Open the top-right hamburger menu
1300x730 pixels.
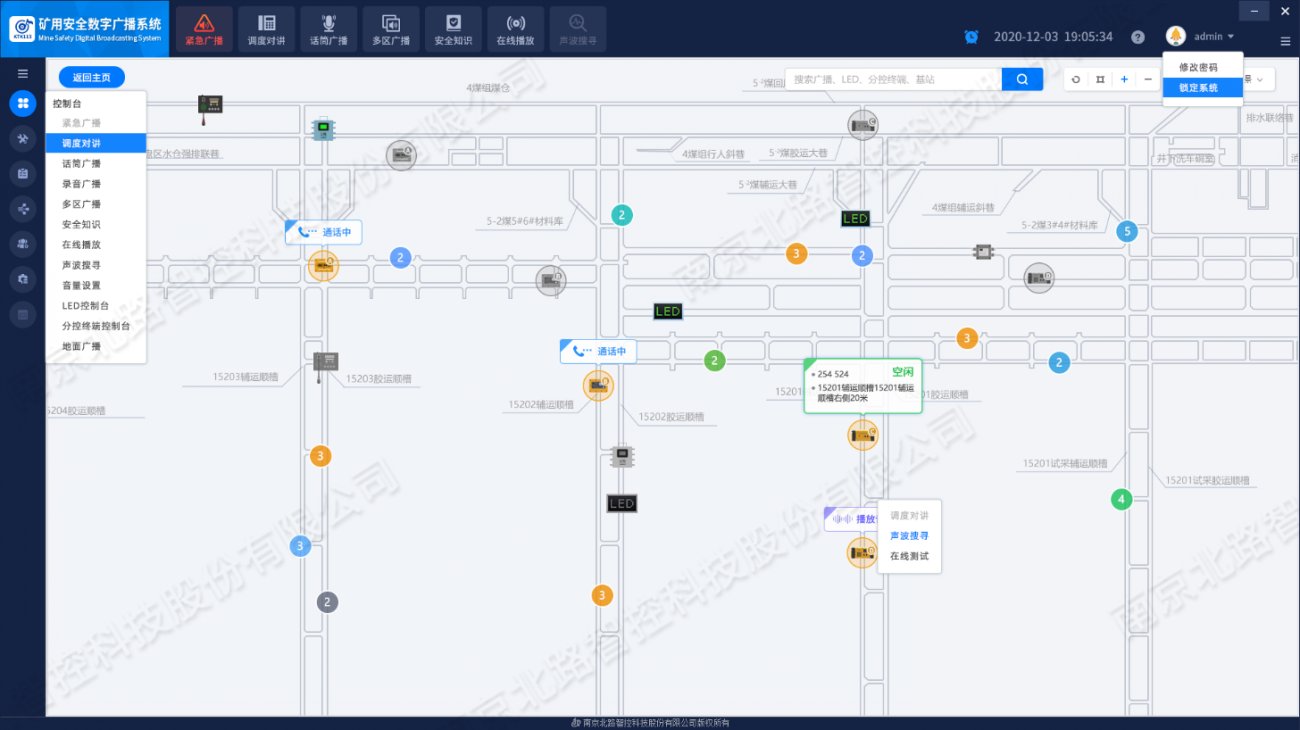pyautogui.click(x=1285, y=41)
